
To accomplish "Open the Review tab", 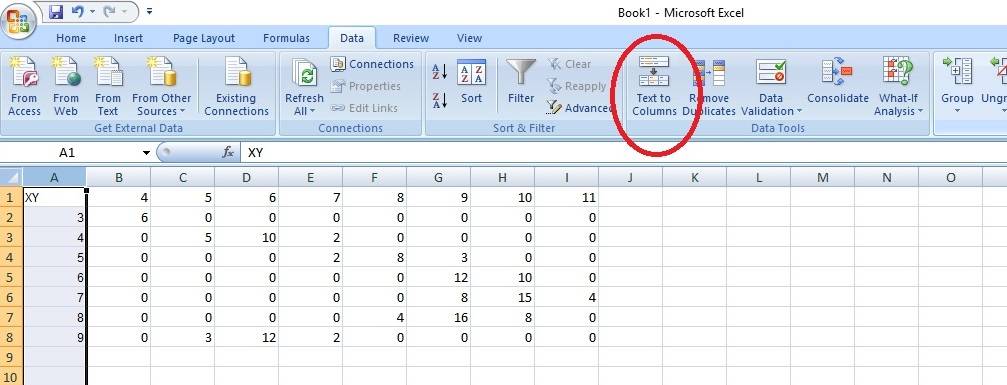I will point(411,38).
